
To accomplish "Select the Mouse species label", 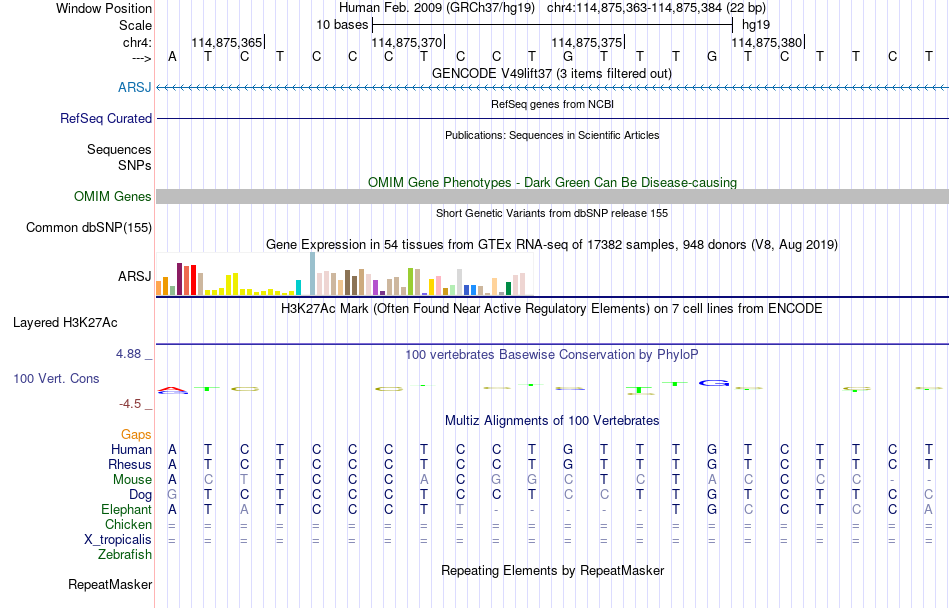I will [132, 480].
